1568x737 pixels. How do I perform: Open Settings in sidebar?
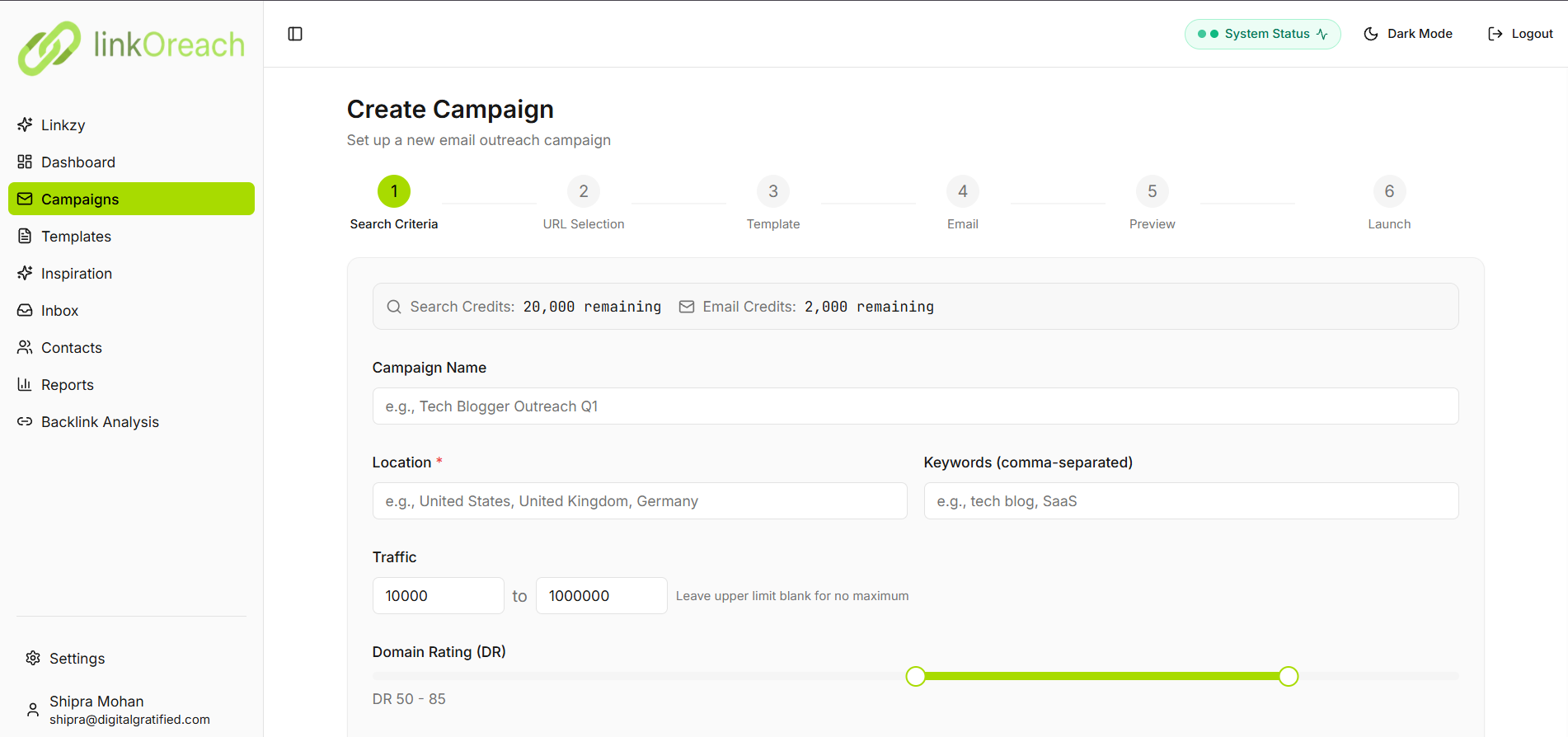pos(131,658)
